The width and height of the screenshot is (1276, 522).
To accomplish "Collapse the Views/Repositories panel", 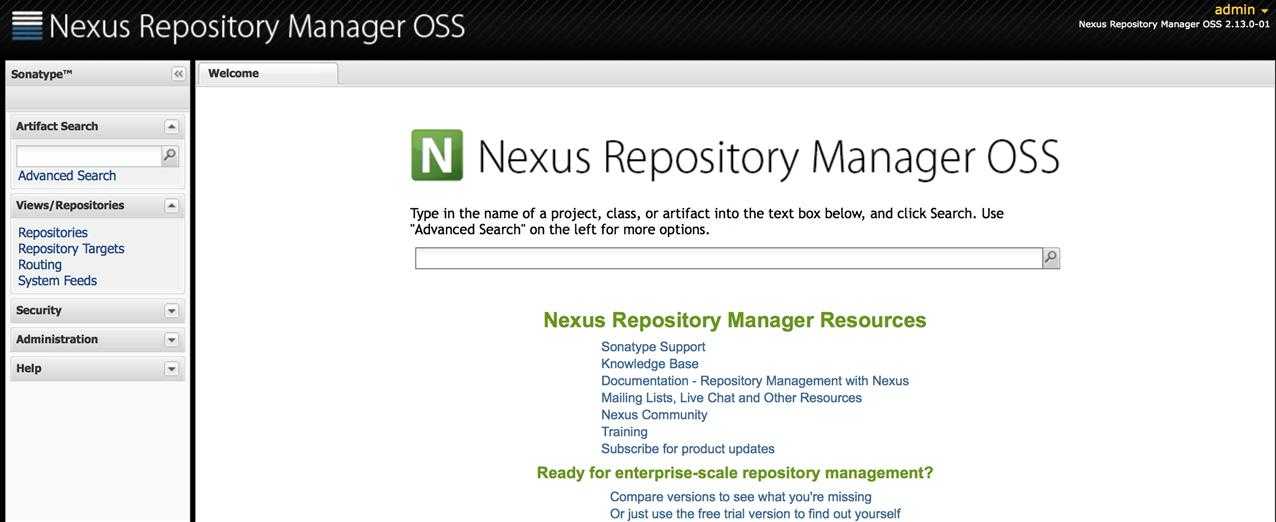I will click(171, 206).
